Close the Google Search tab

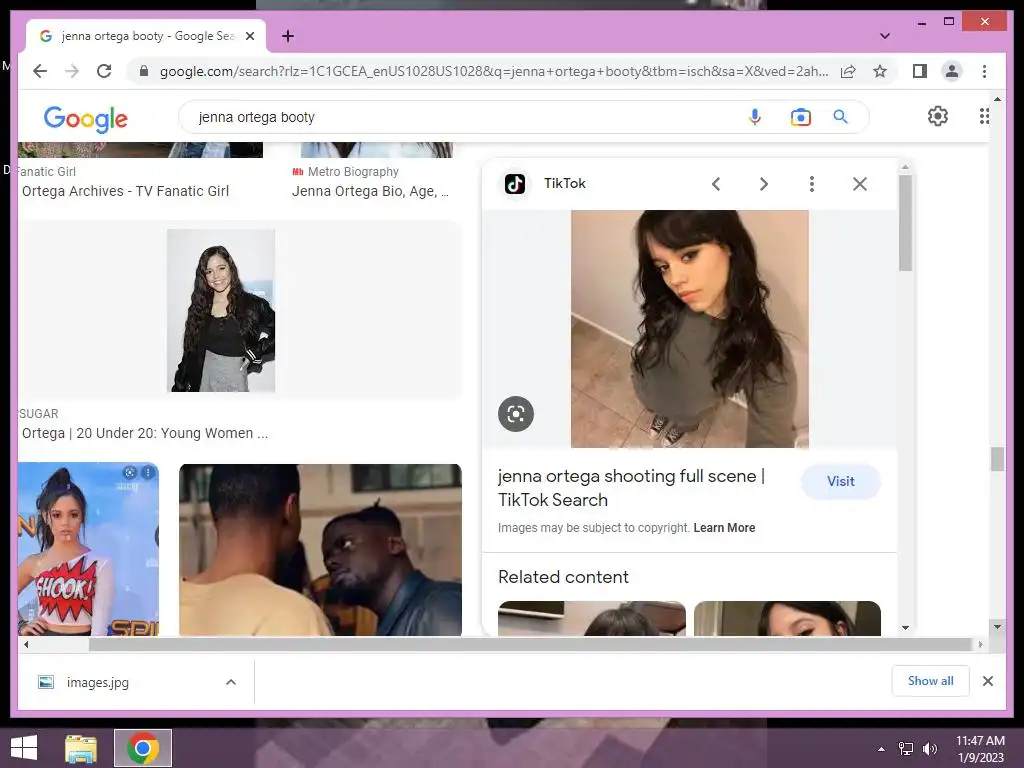coord(249,36)
